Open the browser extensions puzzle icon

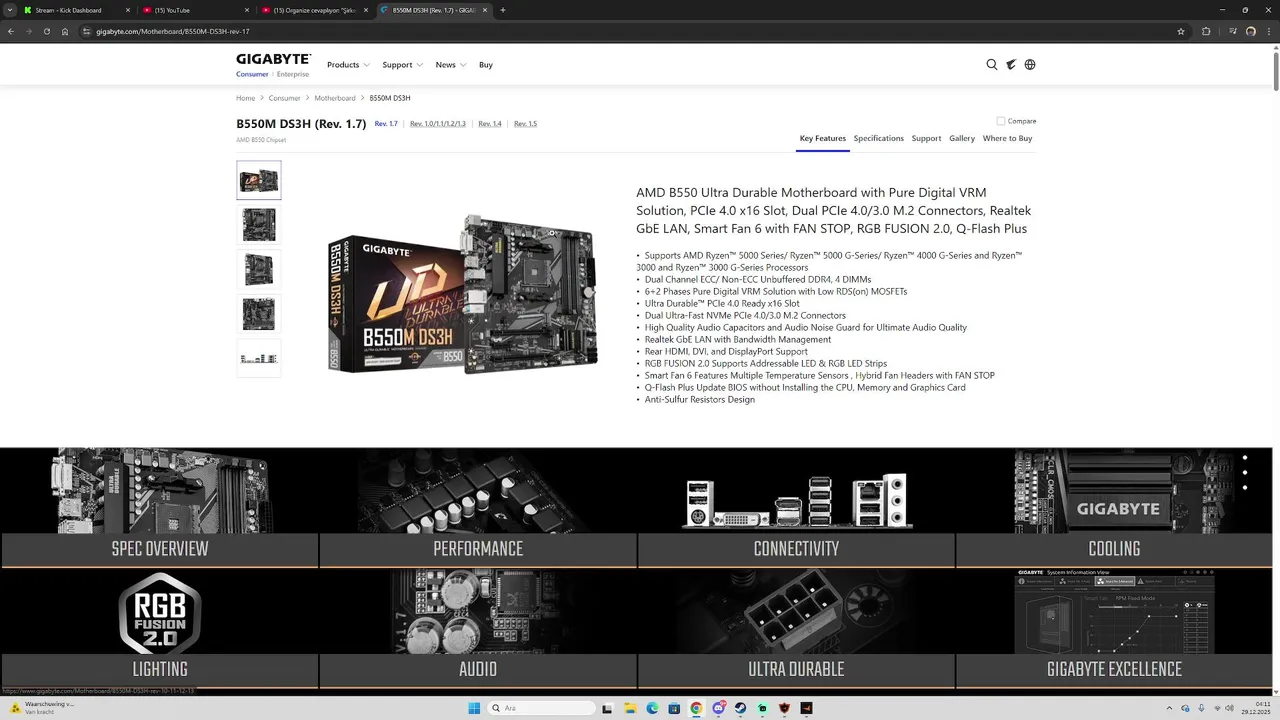pos(1206,31)
